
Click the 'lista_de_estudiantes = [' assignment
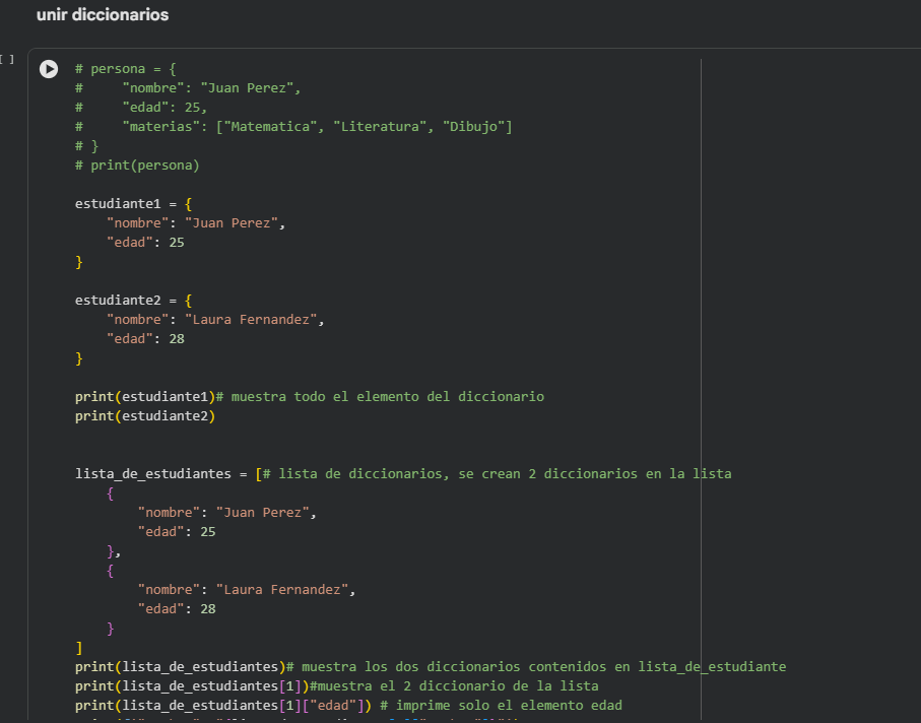(169, 474)
